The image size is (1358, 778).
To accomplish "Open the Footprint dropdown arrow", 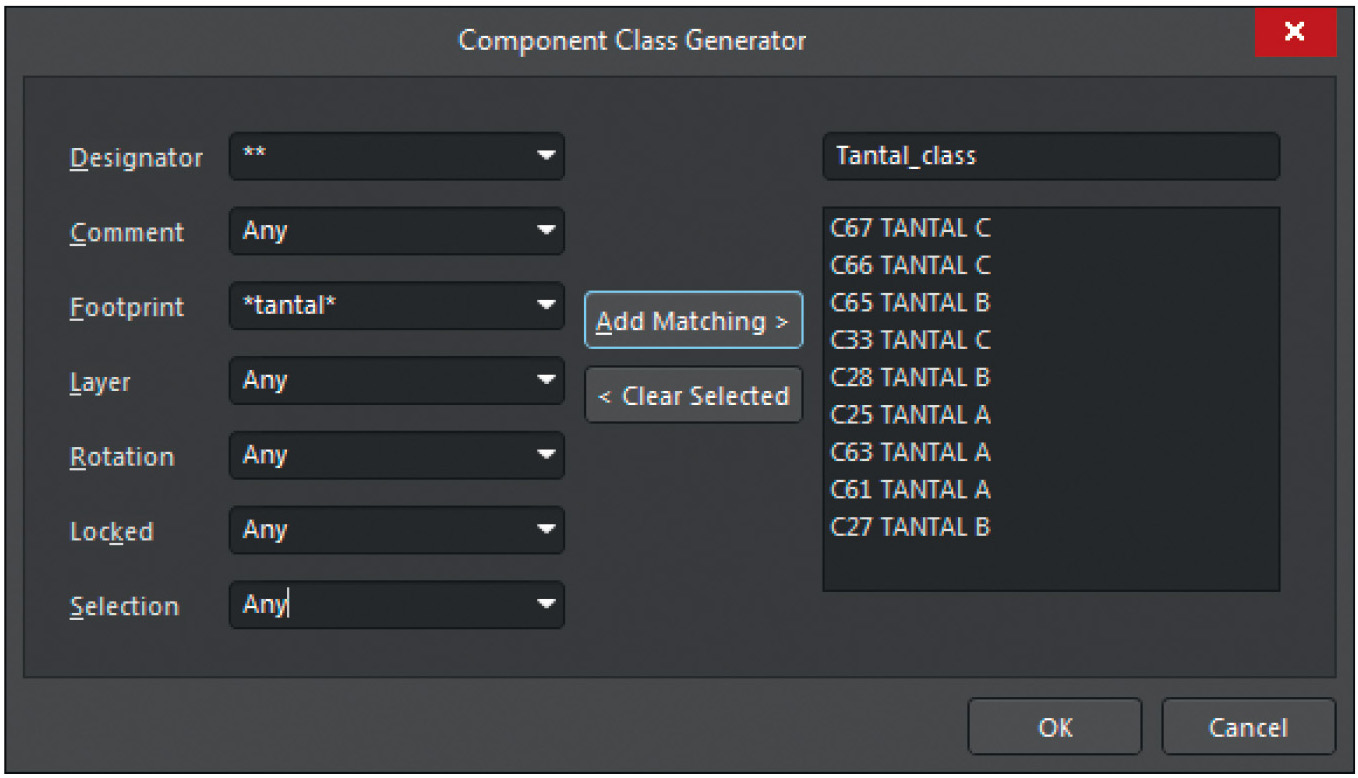I will [545, 305].
